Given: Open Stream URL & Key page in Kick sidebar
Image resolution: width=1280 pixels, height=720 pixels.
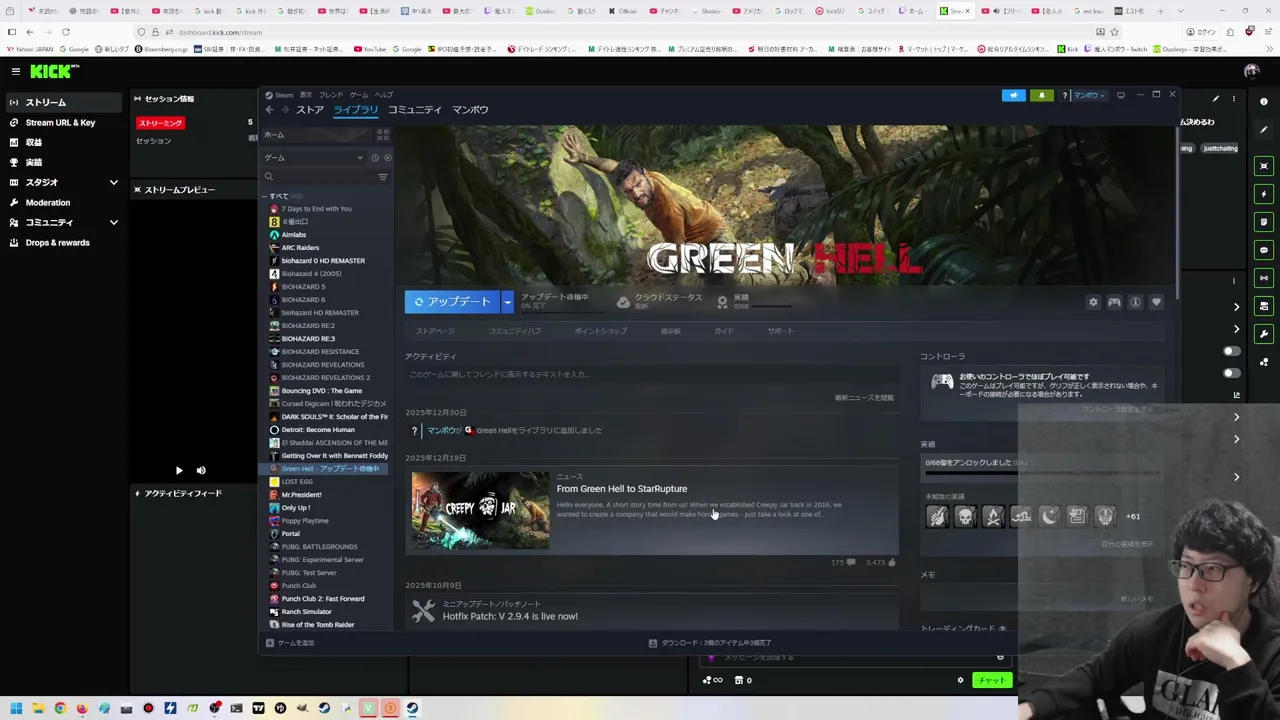Looking at the screenshot, I should (60, 122).
